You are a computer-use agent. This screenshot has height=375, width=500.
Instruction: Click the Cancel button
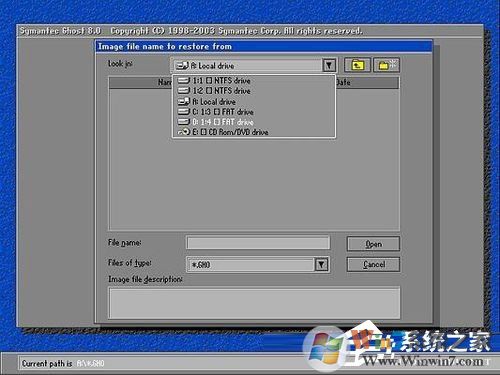(x=373, y=265)
